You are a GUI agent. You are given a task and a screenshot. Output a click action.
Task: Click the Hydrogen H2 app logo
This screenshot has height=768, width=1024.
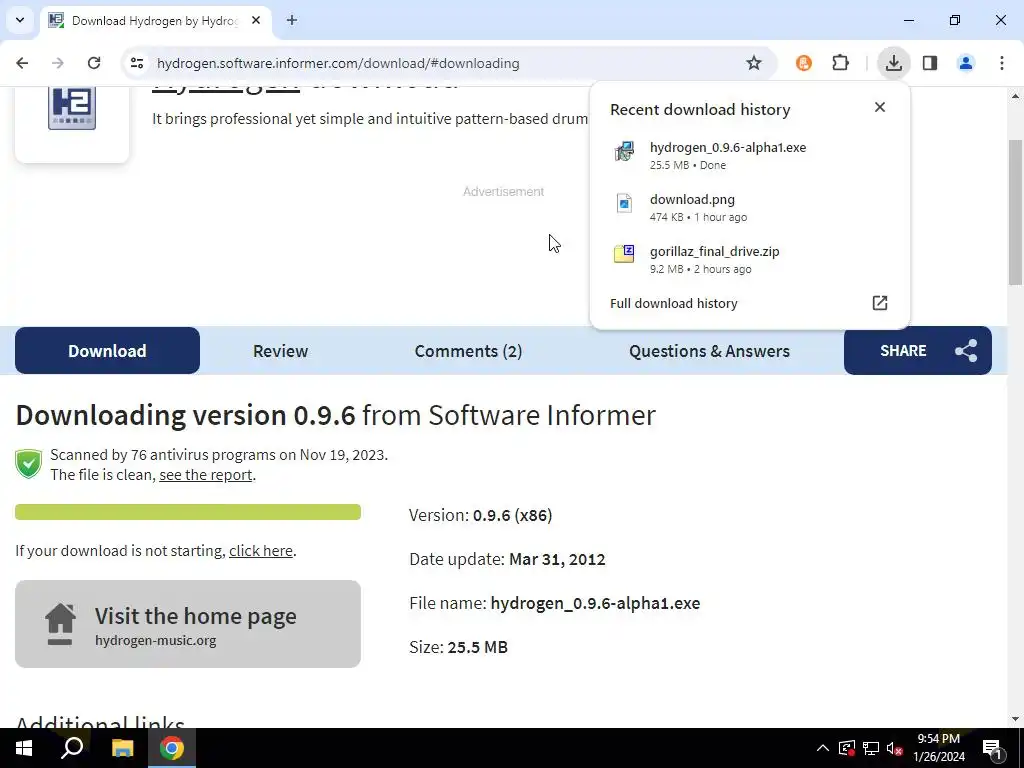(x=72, y=108)
